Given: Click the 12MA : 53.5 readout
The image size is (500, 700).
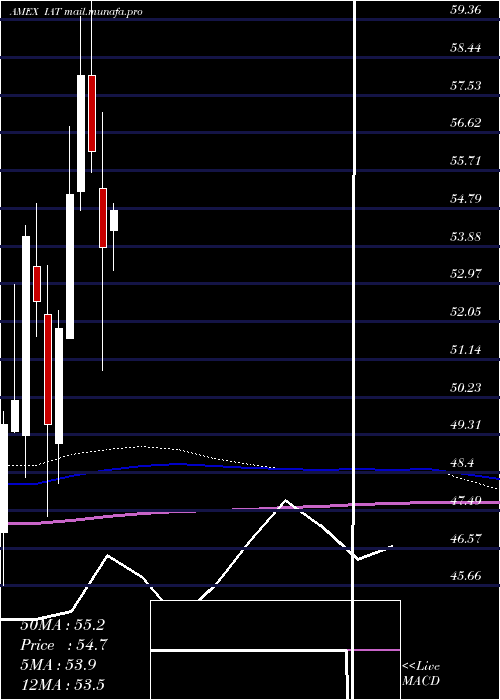Looking at the screenshot, I should point(62,684).
